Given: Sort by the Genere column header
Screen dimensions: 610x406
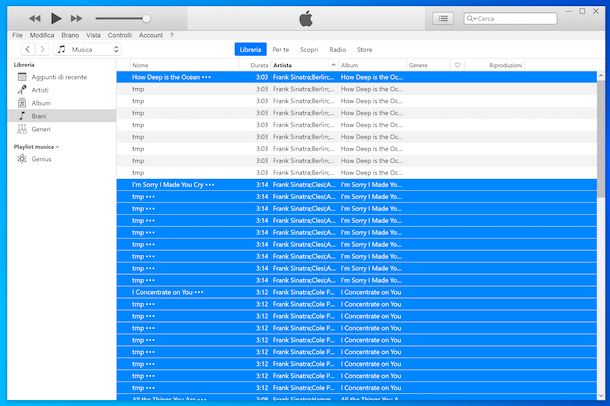Looking at the screenshot, I should pos(428,65).
